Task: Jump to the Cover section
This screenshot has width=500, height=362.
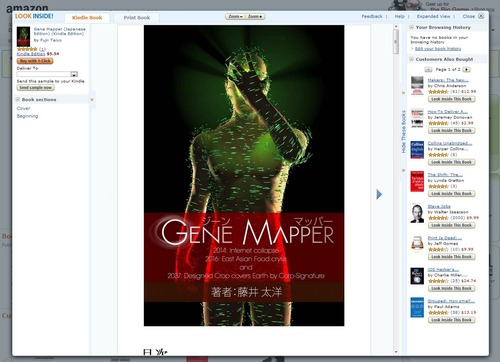Action: (23, 108)
